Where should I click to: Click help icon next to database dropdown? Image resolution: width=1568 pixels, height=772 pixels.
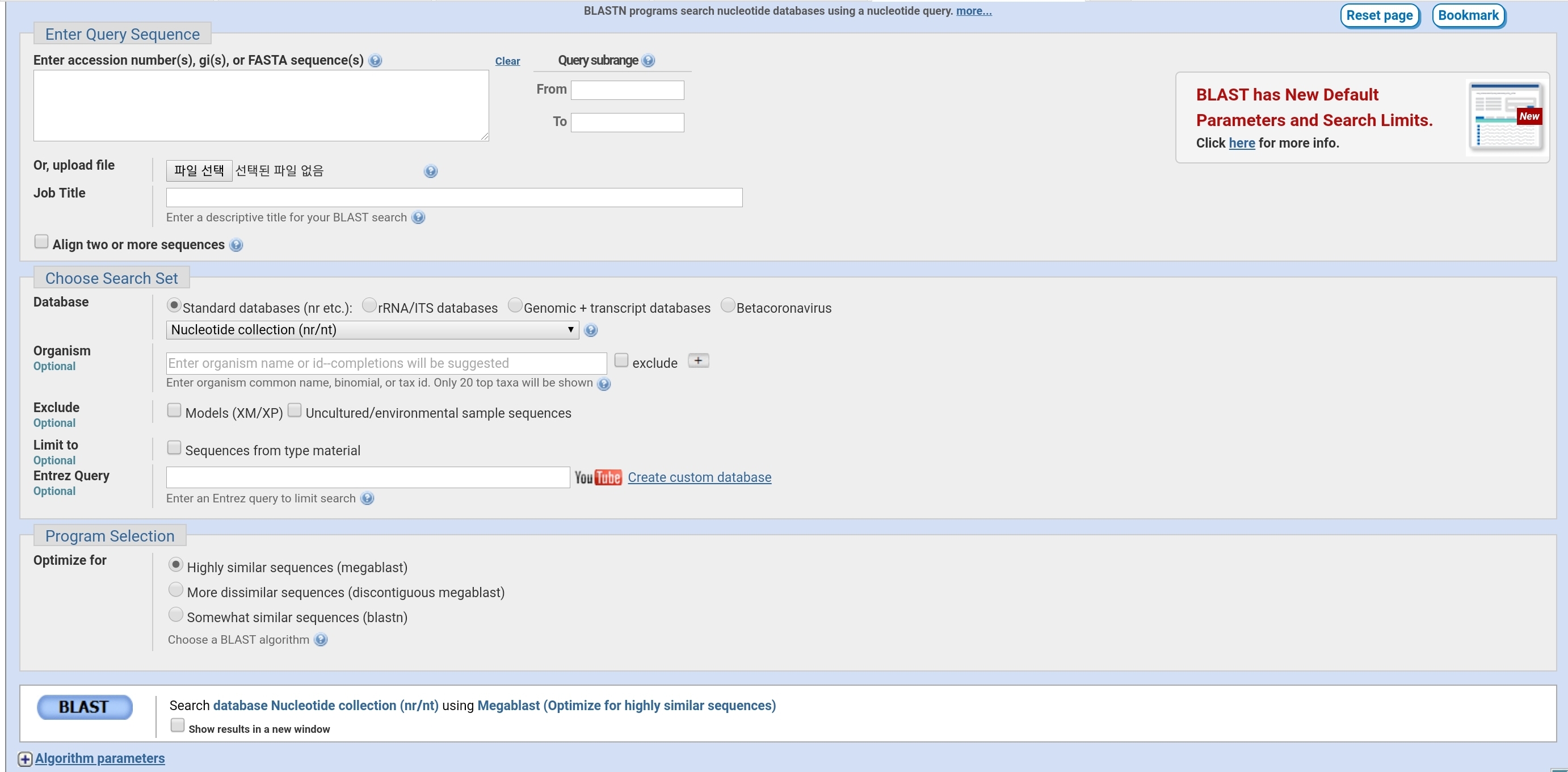pos(590,330)
